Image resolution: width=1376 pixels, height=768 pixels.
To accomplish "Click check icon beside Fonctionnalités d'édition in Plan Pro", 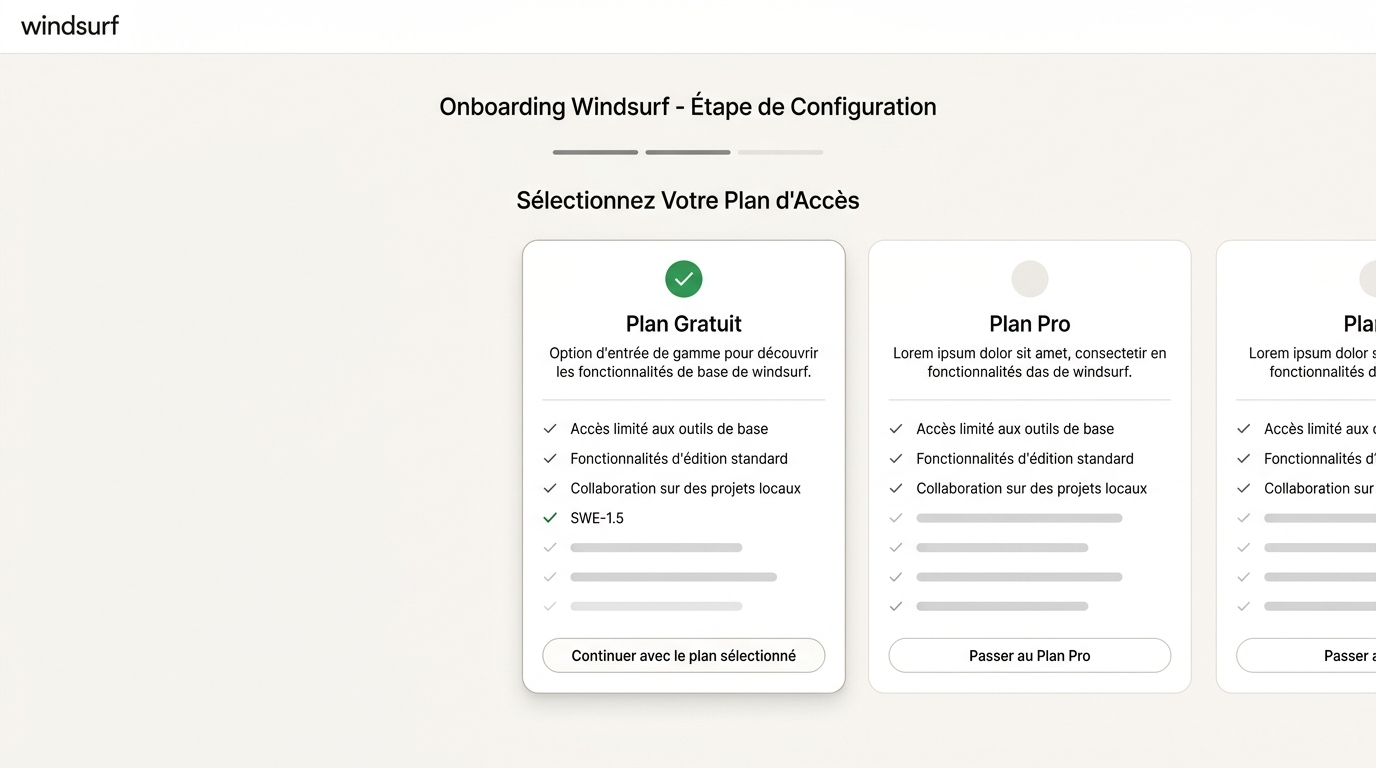I will point(896,459).
